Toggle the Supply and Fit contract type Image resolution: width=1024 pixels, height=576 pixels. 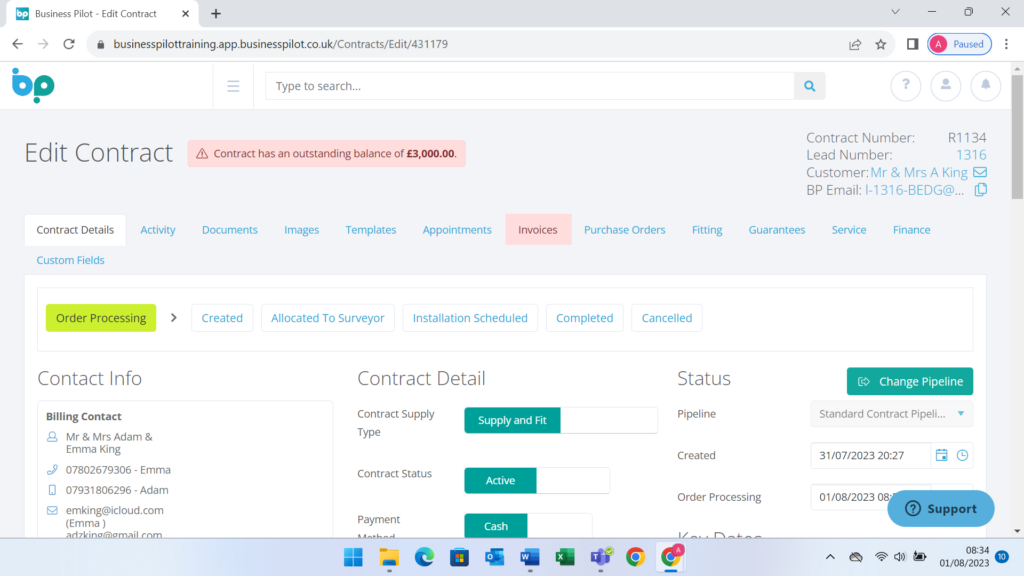(x=512, y=420)
